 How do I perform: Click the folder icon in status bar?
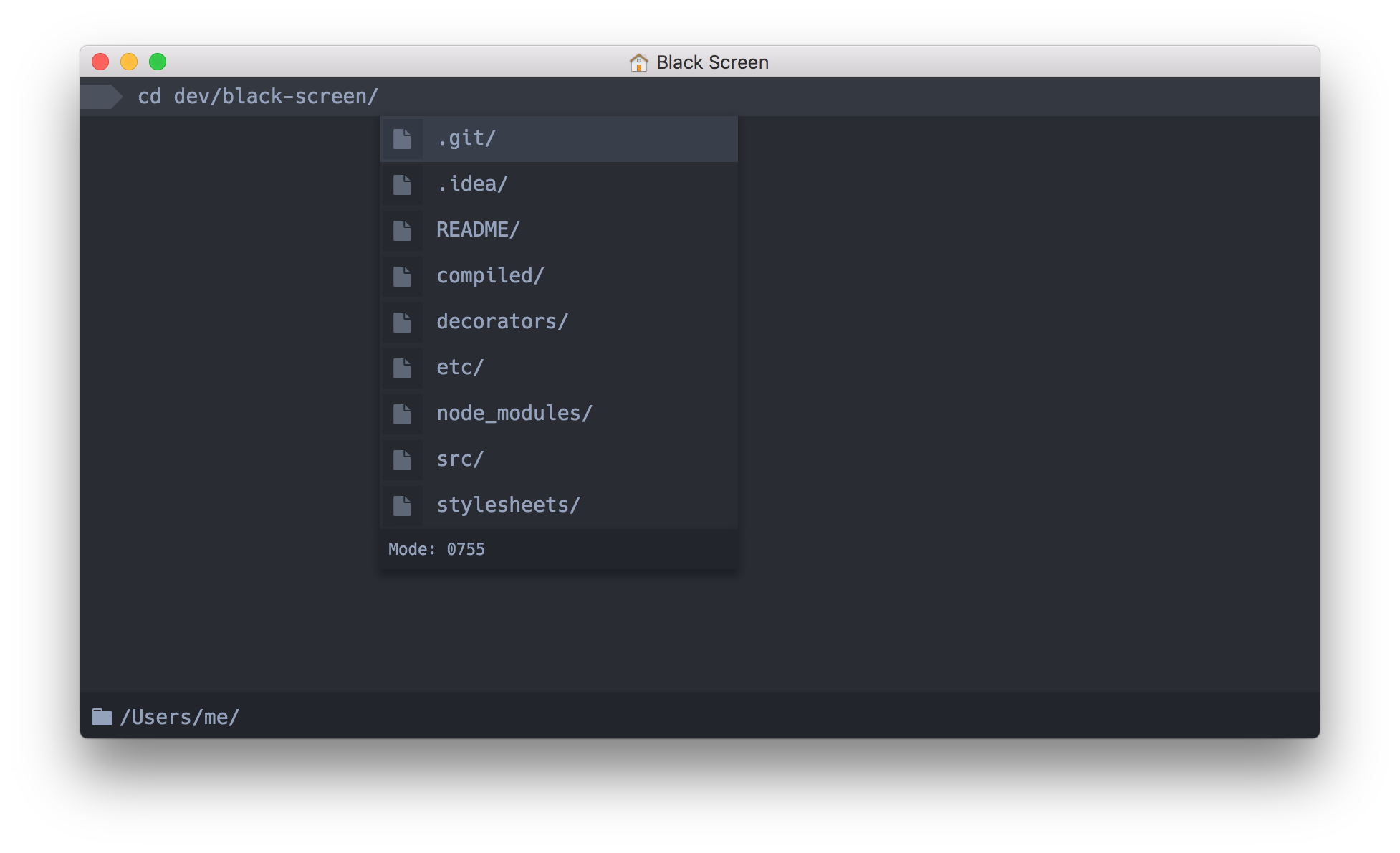(x=102, y=717)
